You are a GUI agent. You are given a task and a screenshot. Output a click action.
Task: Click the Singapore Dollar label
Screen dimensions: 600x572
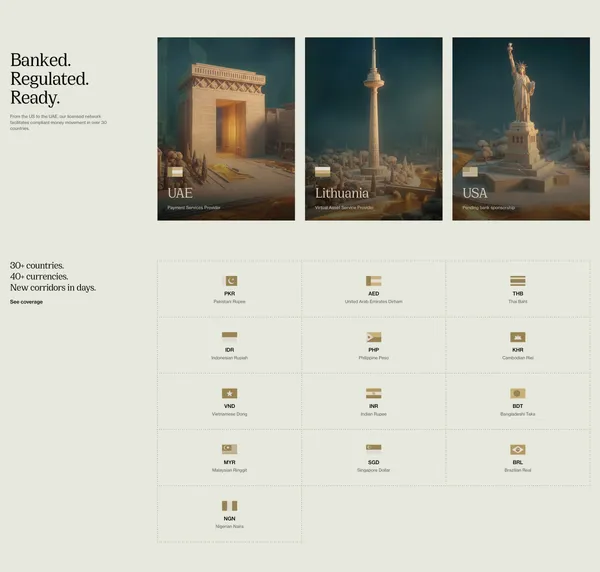(373, 470)
